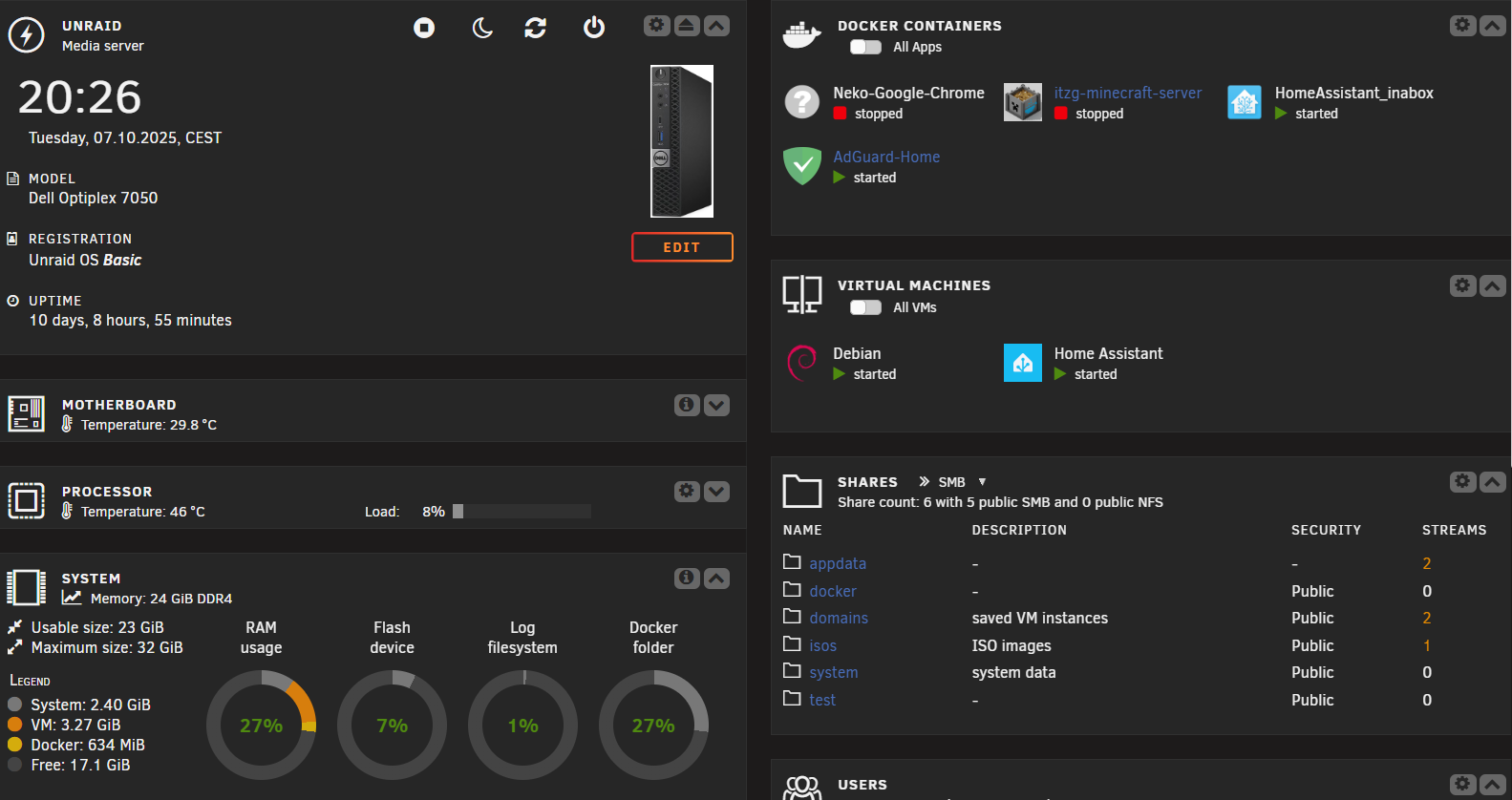Collapse the Virtual Machines panel
The image size is (1512, 800).
pos(1492,285)
